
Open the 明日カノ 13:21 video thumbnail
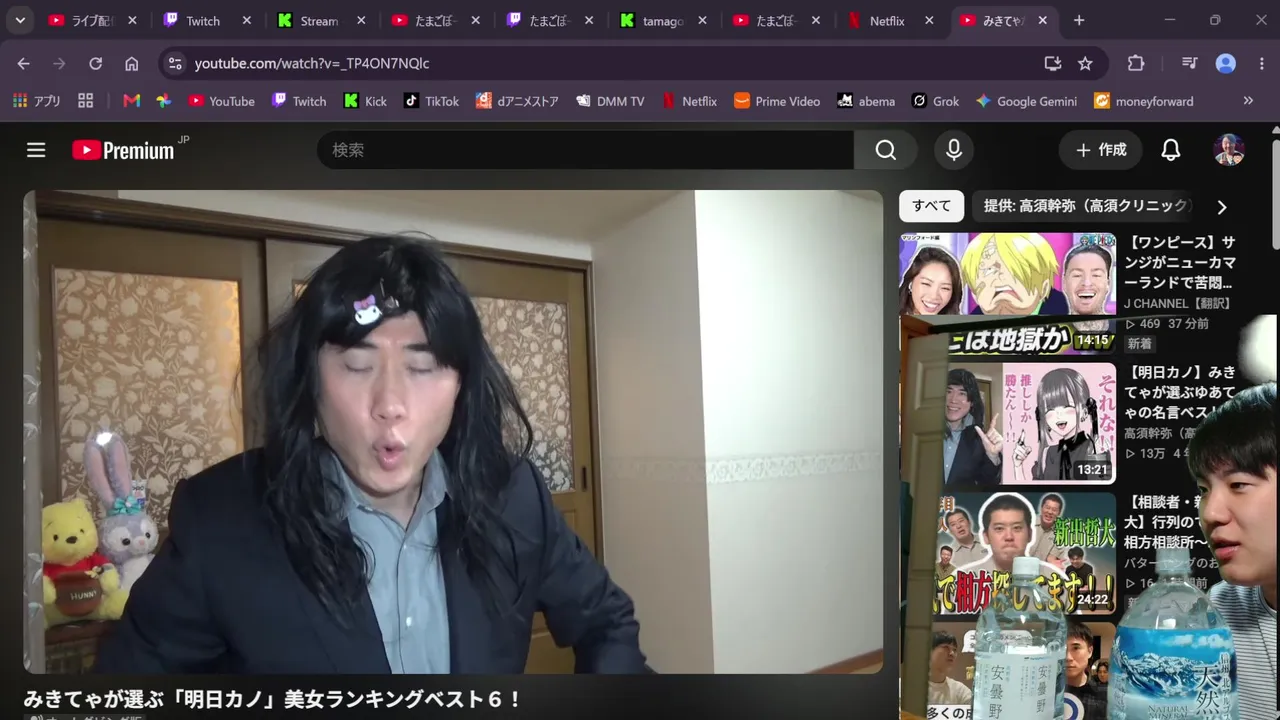click(x=1007, y=423)
